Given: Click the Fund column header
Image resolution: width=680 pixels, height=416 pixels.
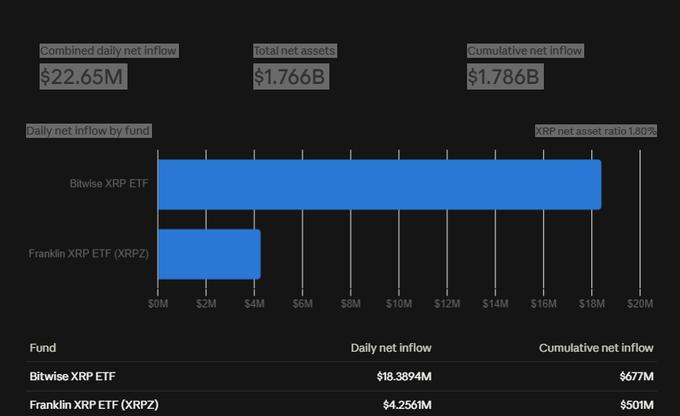Looking at the screenshot, I should [42, 348].
